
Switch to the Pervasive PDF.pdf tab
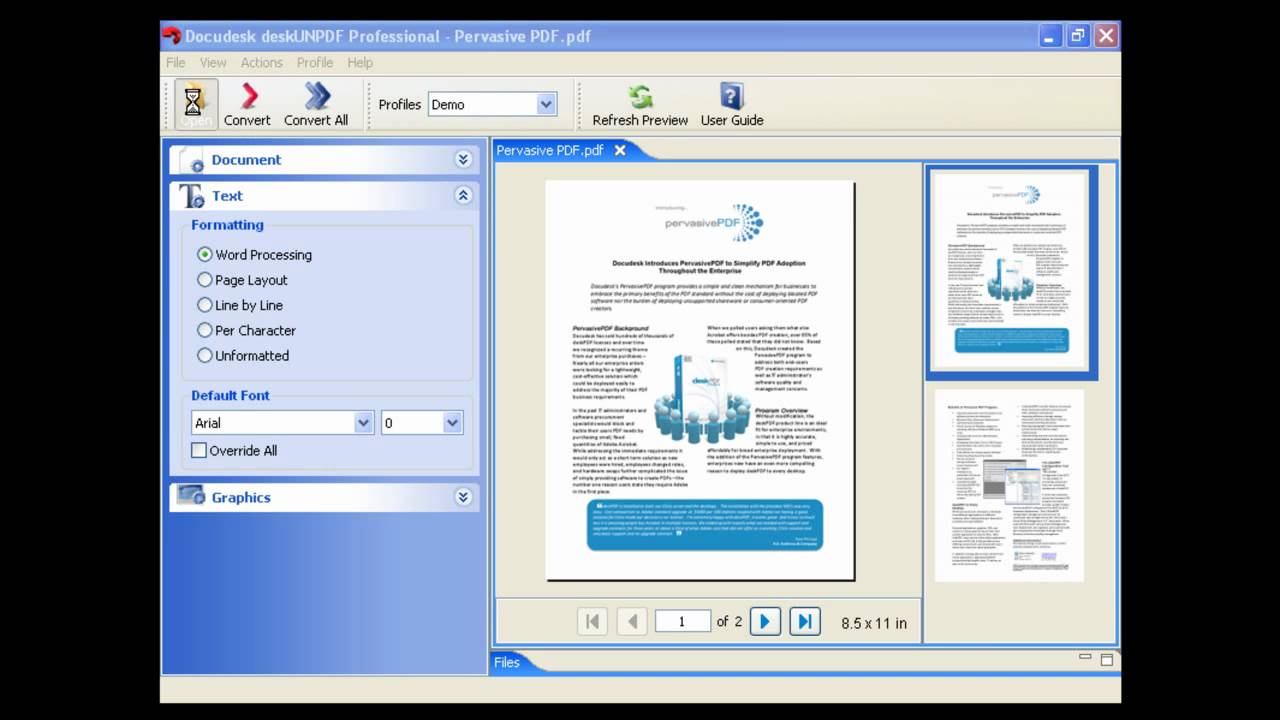point(550,150)
